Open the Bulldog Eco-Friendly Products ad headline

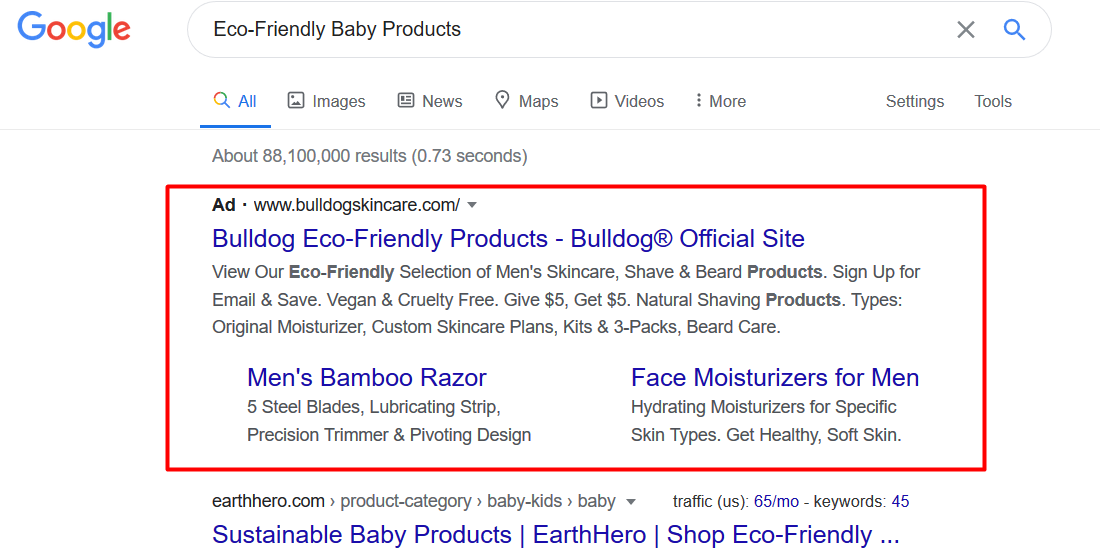coord(509,239)
